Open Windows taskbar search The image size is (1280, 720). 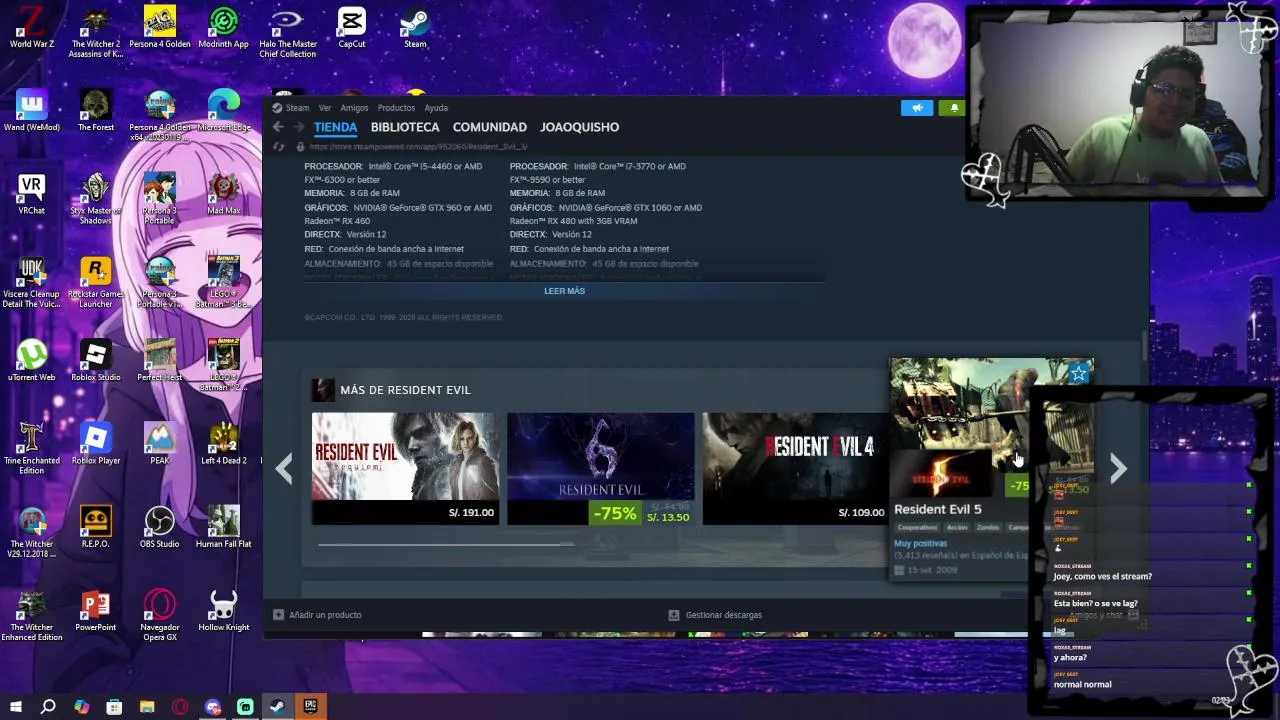coord(48,707)
